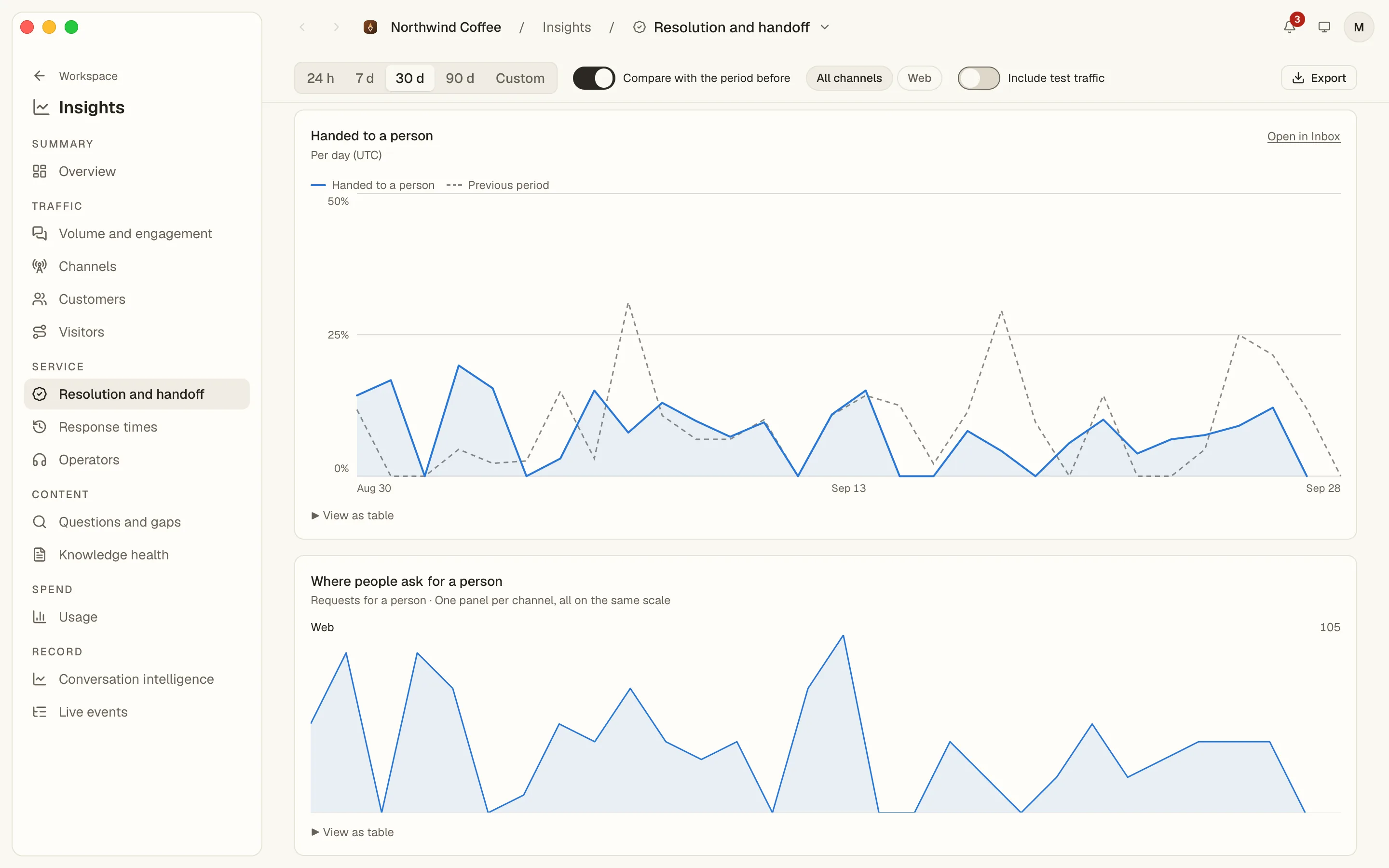Select the 7 d time range

coord(364,78)
